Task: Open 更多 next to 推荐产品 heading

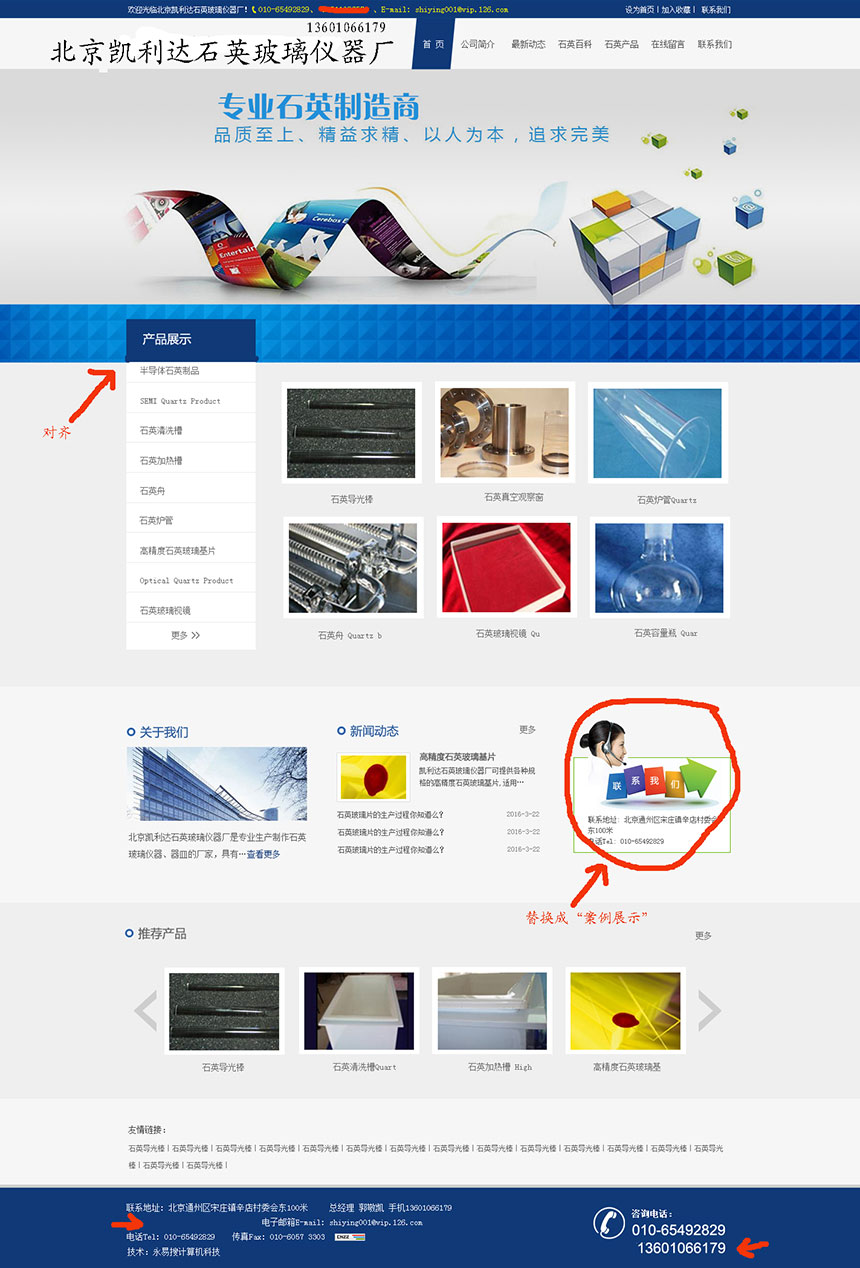Action: tap(704, 936)
